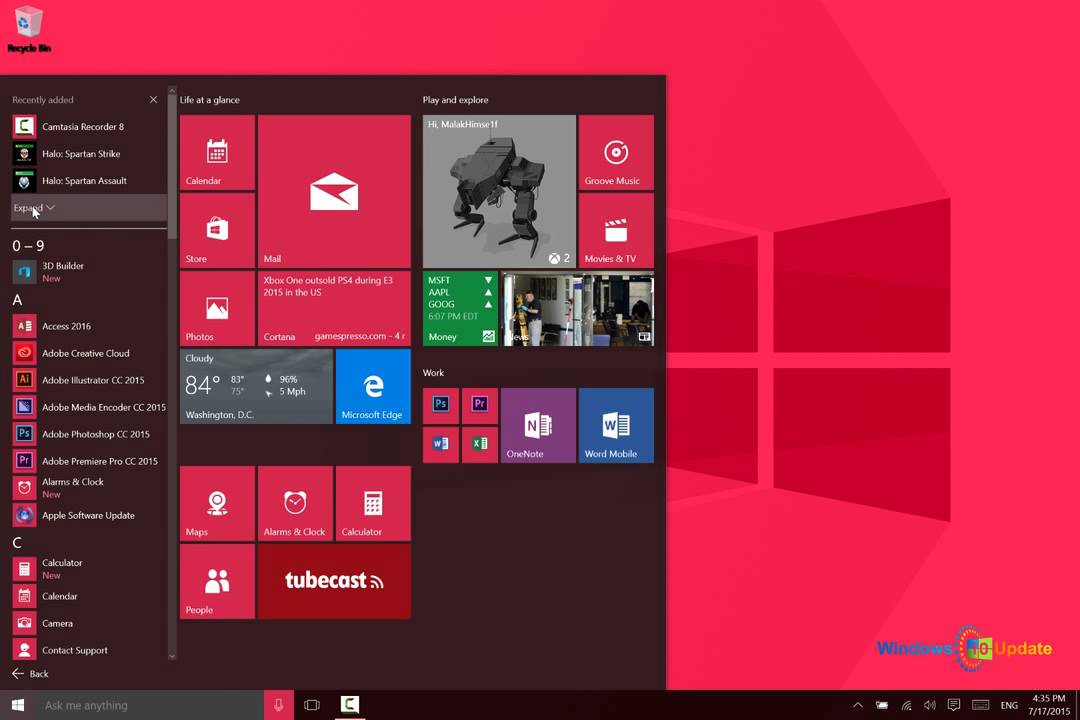Open Calendar in the app list
Screen dimensions: 1080x720
(x=89, y=596)
